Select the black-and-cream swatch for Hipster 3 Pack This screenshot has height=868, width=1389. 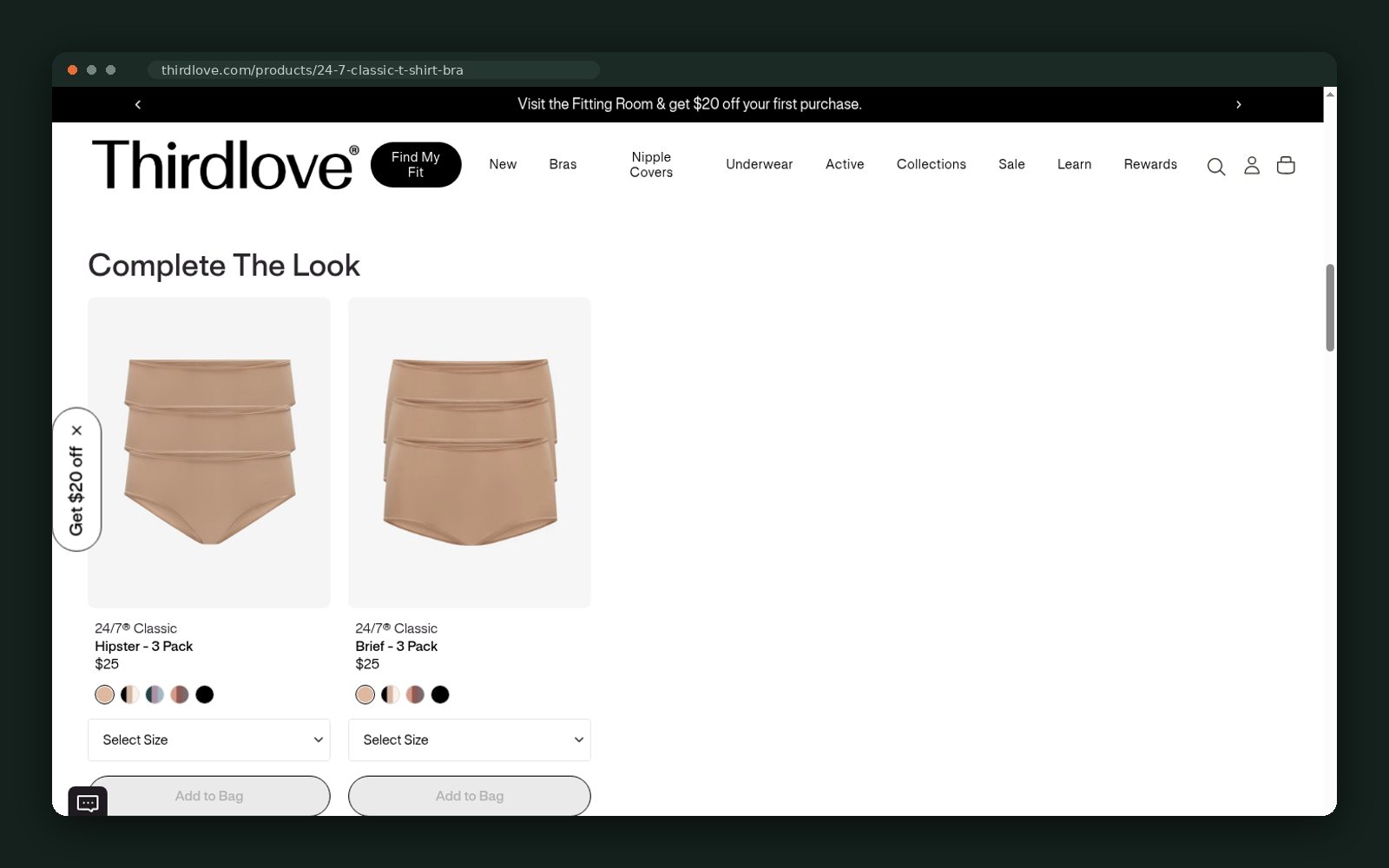tap(129, 694)
